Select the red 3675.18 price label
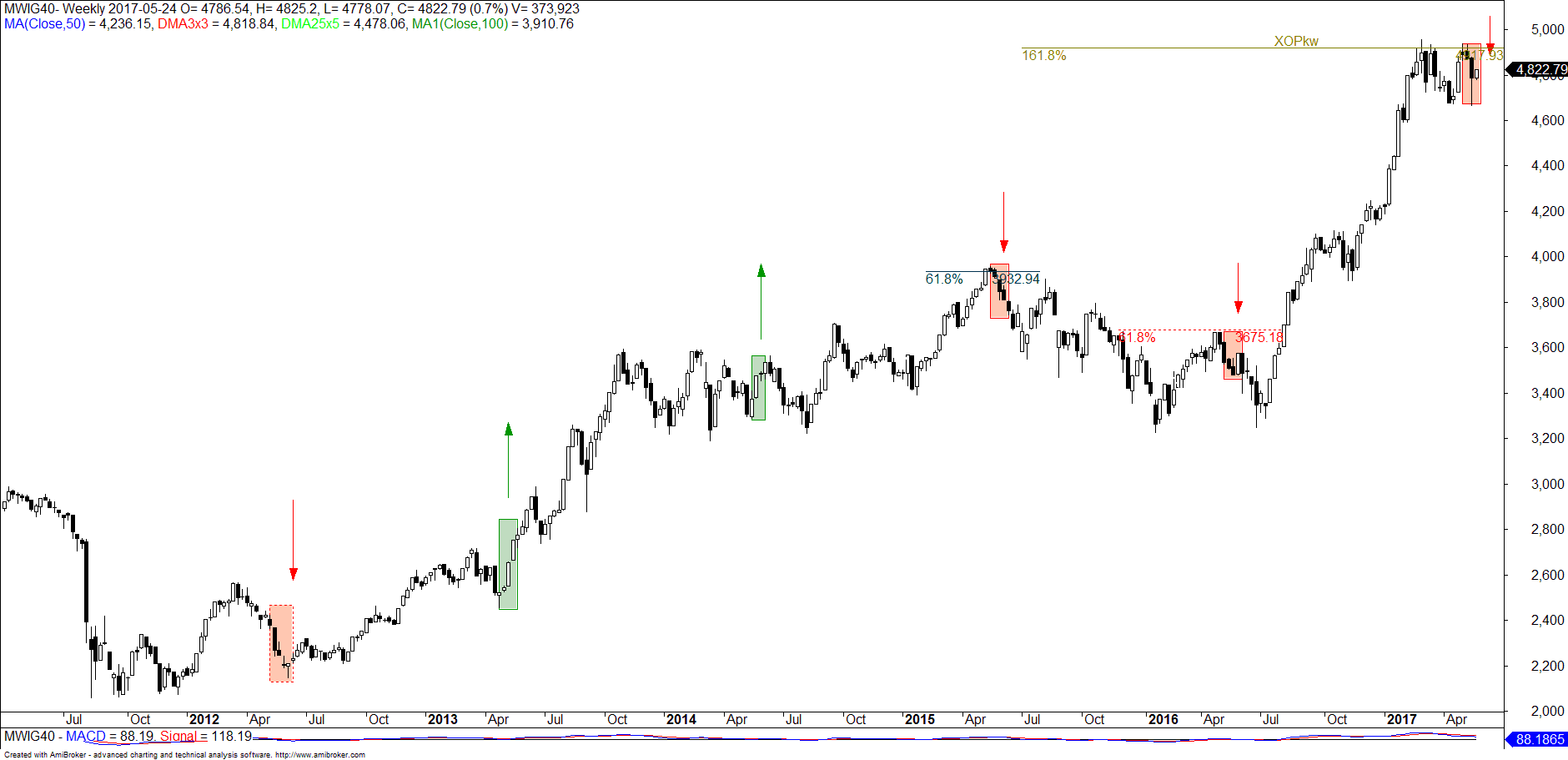The height and width of the screenshot is (760, 1568). tap(1259, 337)
